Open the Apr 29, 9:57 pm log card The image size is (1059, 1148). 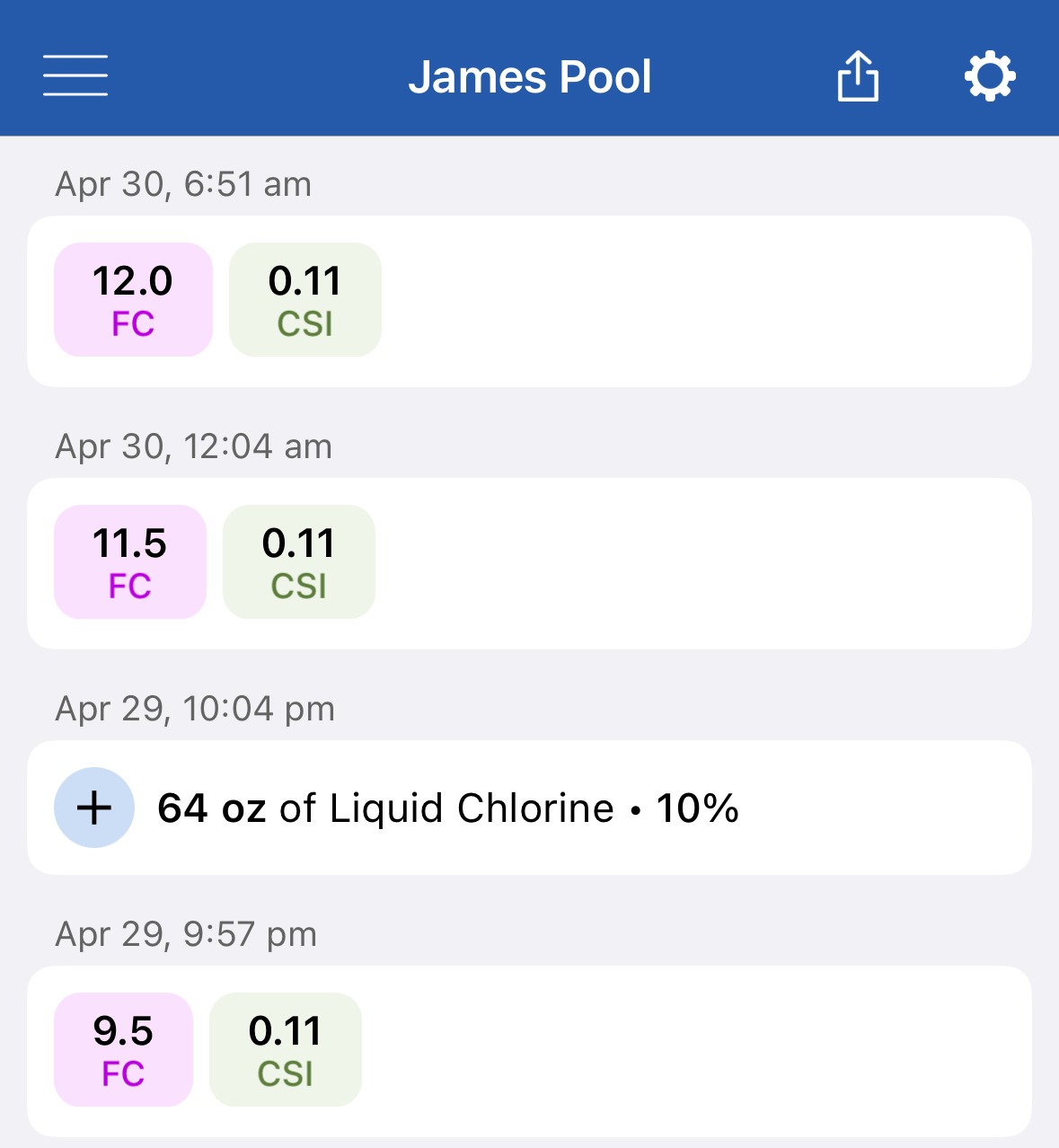pyautogui.click(x=529, y=1051)
